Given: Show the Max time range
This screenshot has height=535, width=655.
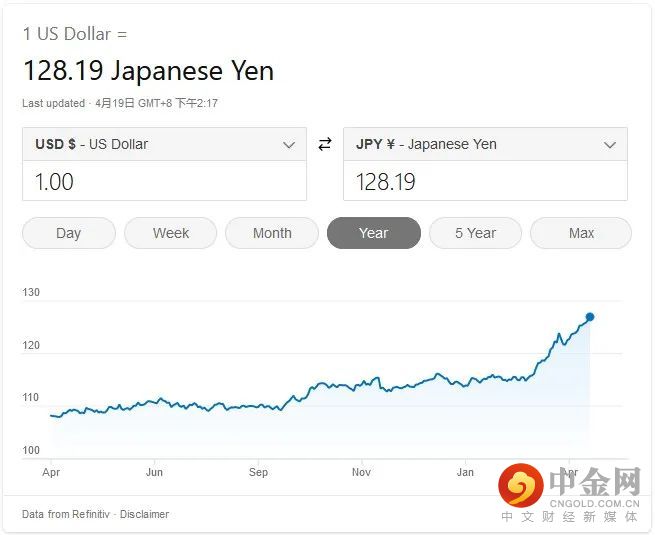Looking at the screenshot, I should pos(581,233).
